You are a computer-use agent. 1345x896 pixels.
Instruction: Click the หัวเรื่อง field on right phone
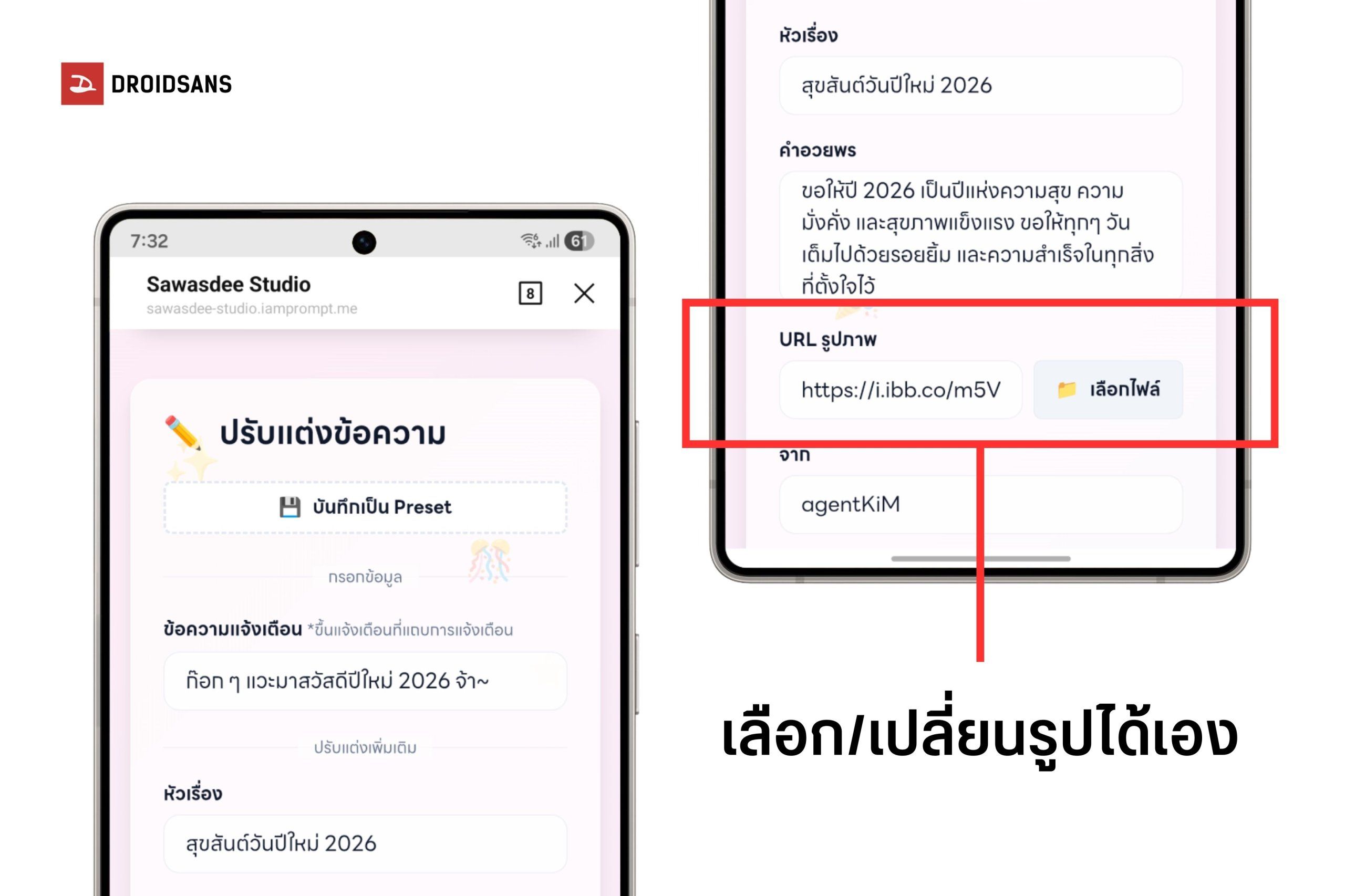(980, 85)
